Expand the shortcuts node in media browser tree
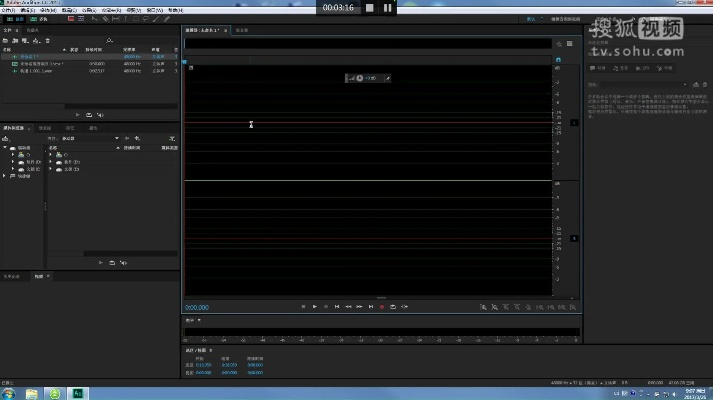The image size is (713, 400). (6, 175)
